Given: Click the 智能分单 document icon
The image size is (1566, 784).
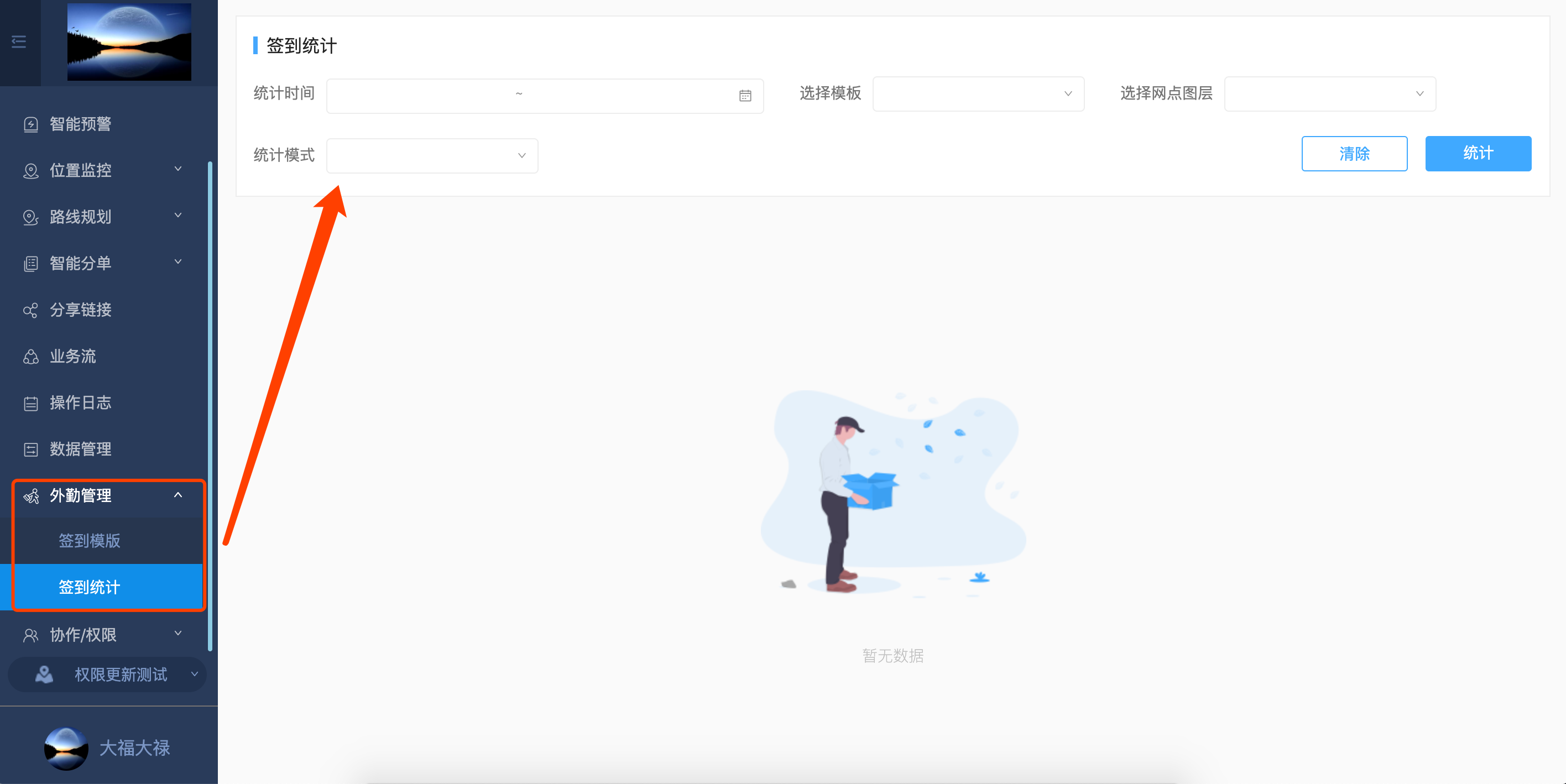Looking at the screenshot, I should (x=30, y=264).
